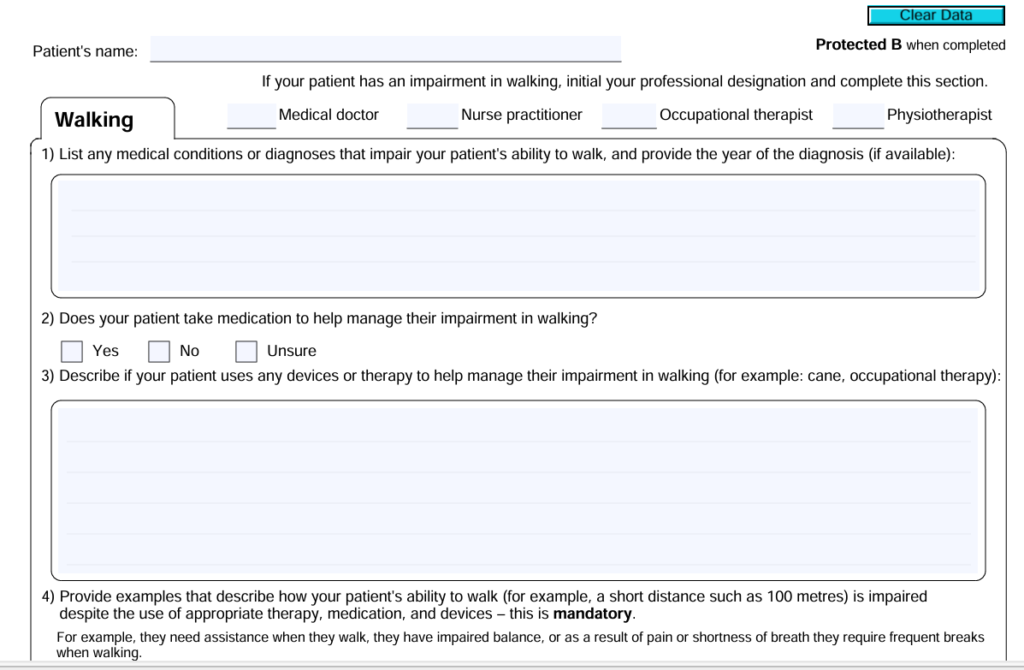Select the Walking section tab

pyautogui.click(x=94, y=120)
